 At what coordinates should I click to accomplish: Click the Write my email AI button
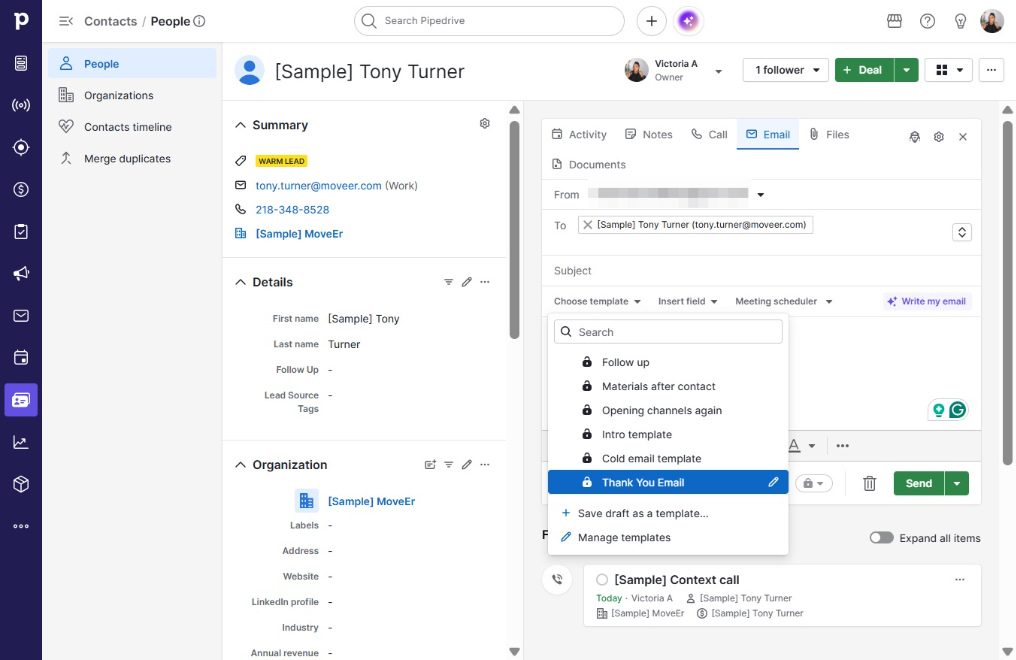pyautogui.click(x=927, y=301)
